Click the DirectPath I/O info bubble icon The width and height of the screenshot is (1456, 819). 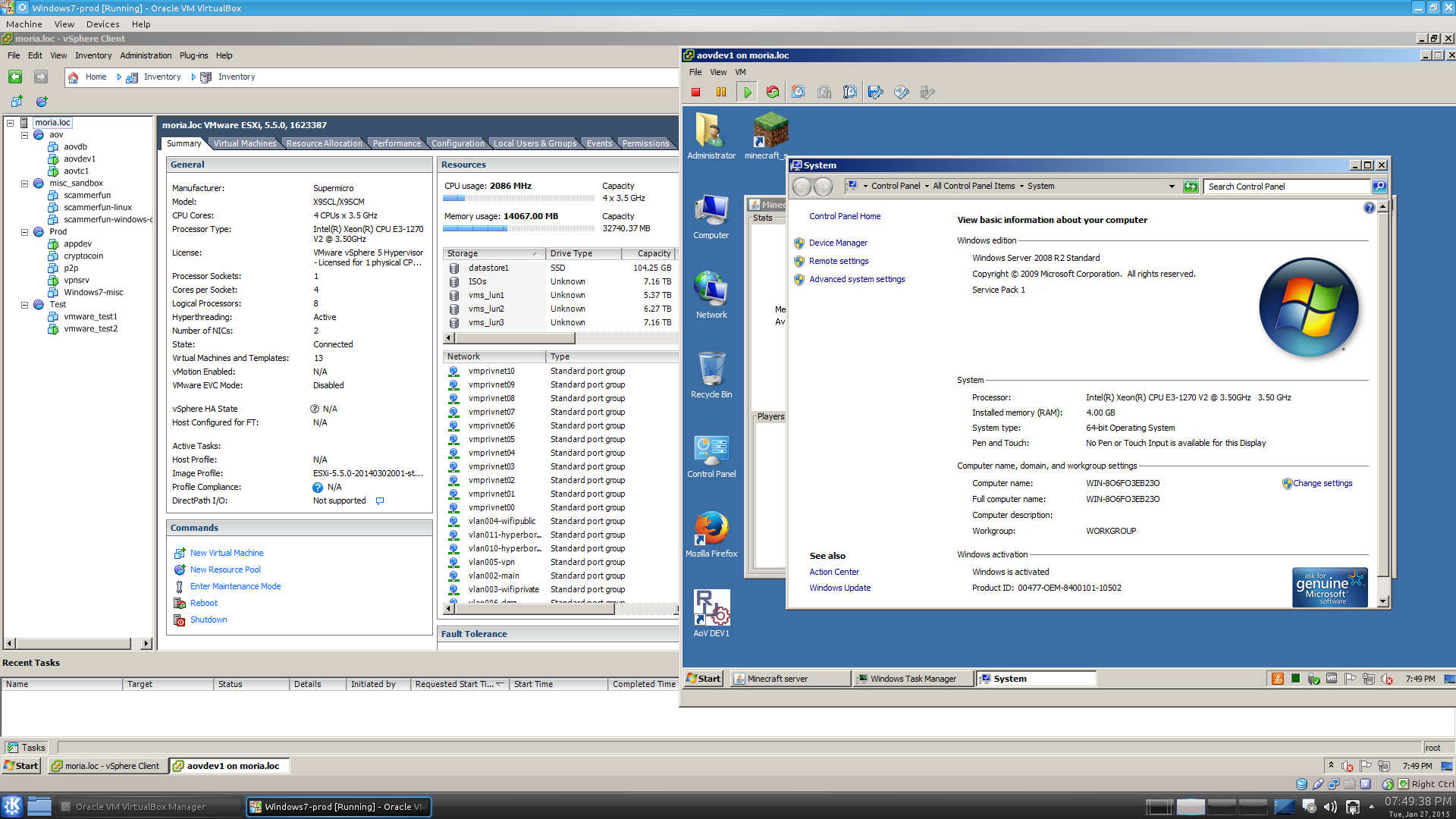click(380, 500)
